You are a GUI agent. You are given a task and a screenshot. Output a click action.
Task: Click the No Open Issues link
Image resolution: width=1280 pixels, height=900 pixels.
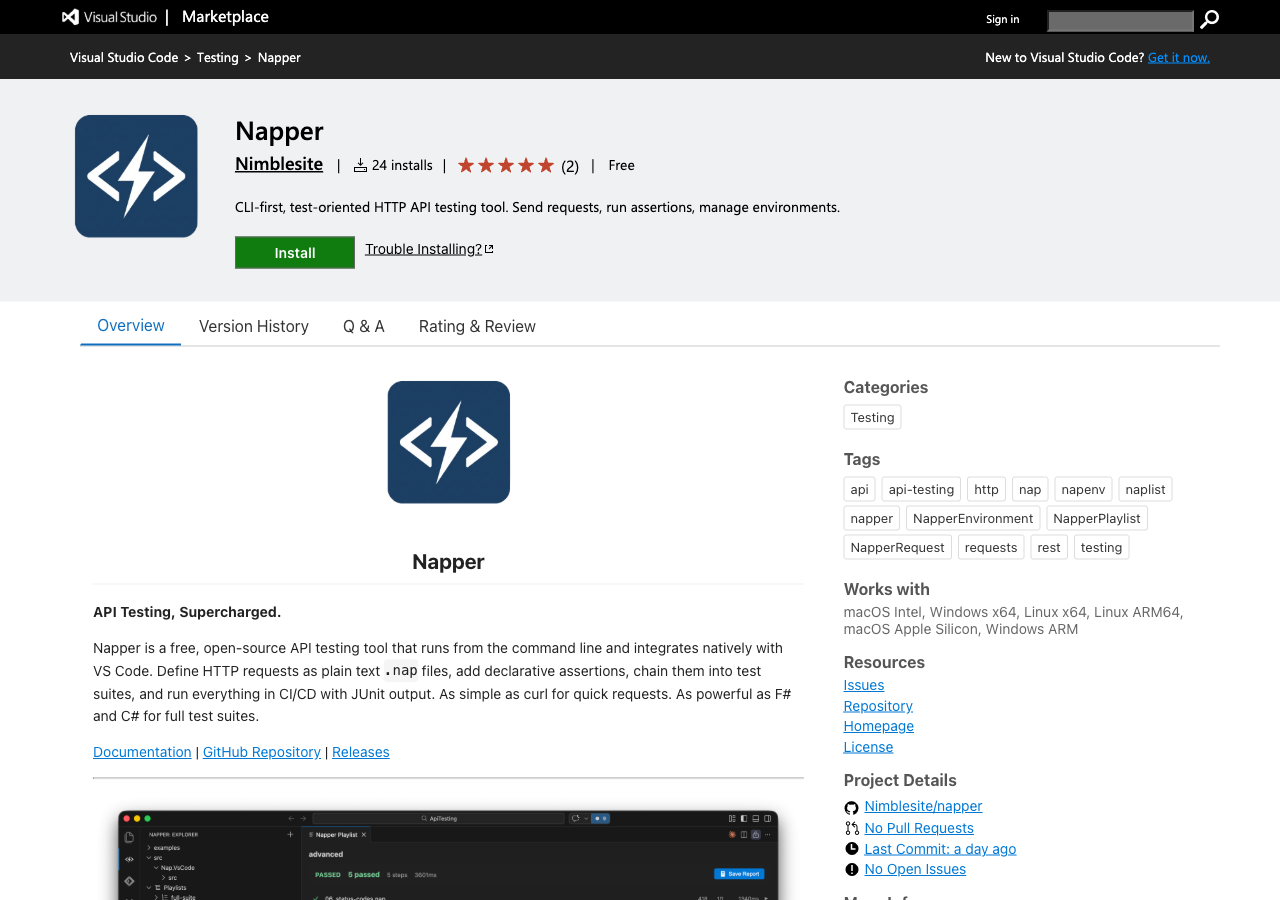pos(915,869)
